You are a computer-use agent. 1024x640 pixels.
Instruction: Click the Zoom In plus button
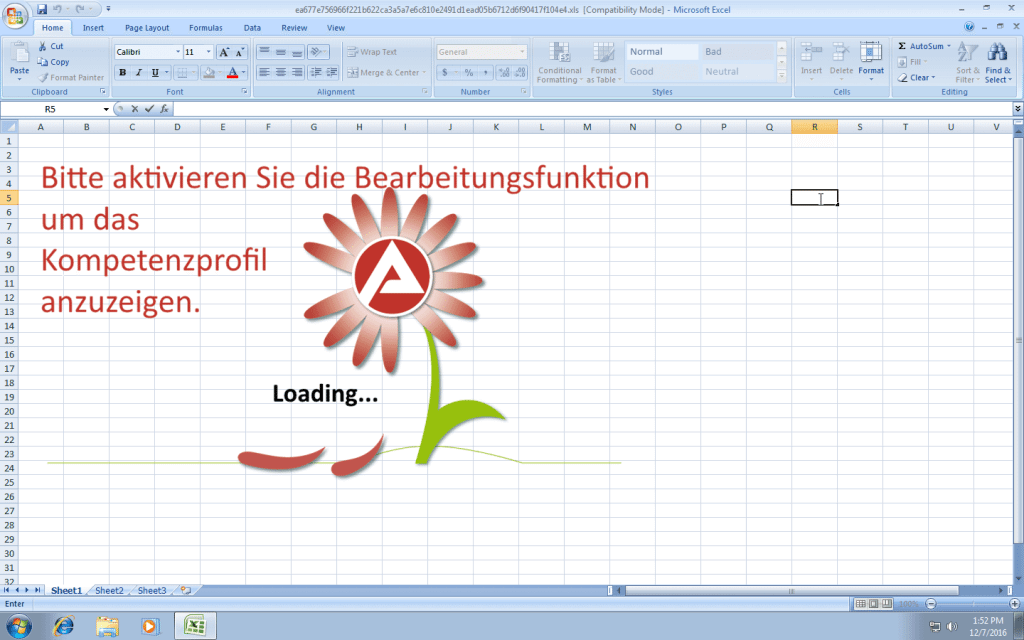[x=1014, y=604]
